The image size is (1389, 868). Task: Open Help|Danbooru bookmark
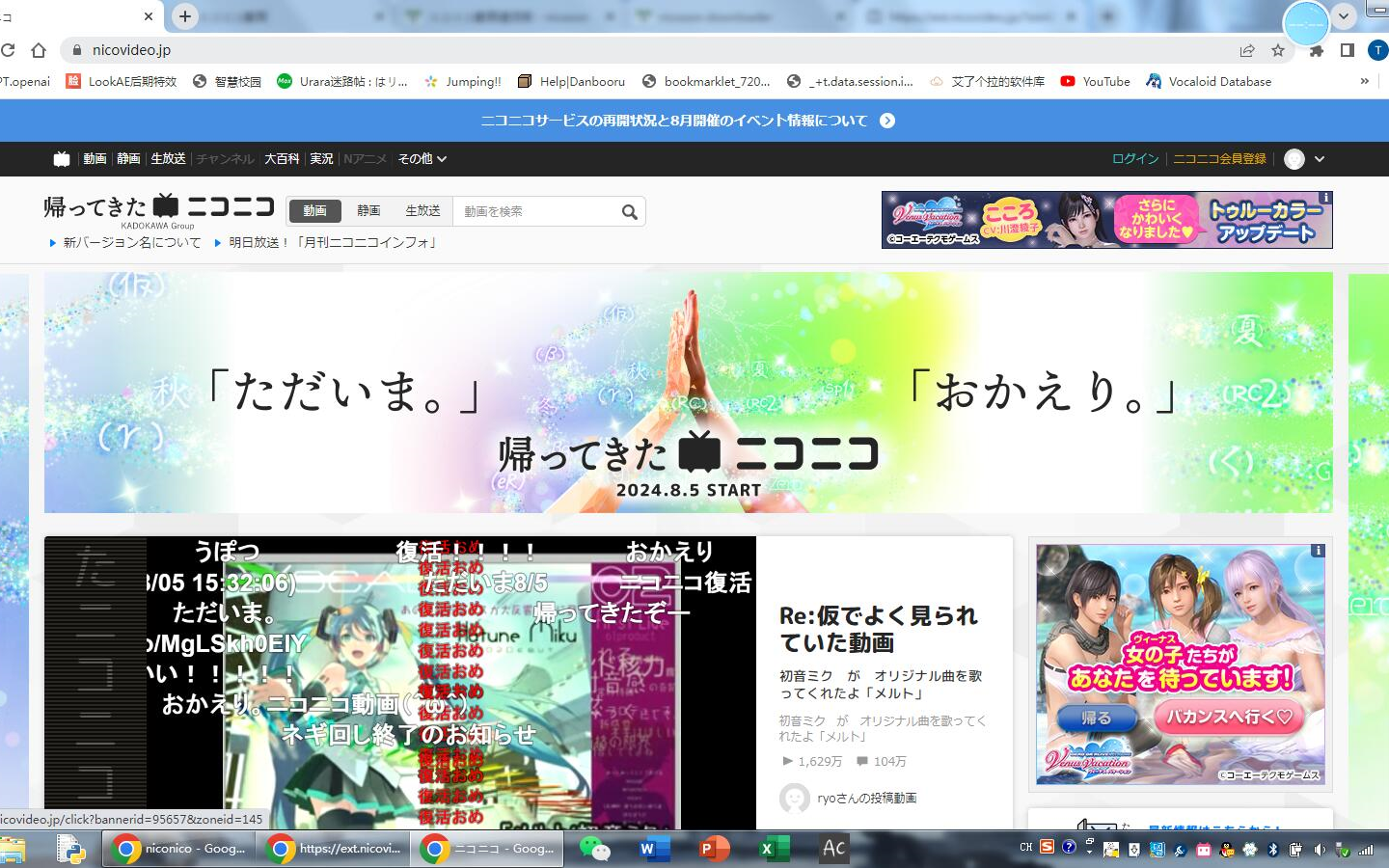tap(571, 81)
